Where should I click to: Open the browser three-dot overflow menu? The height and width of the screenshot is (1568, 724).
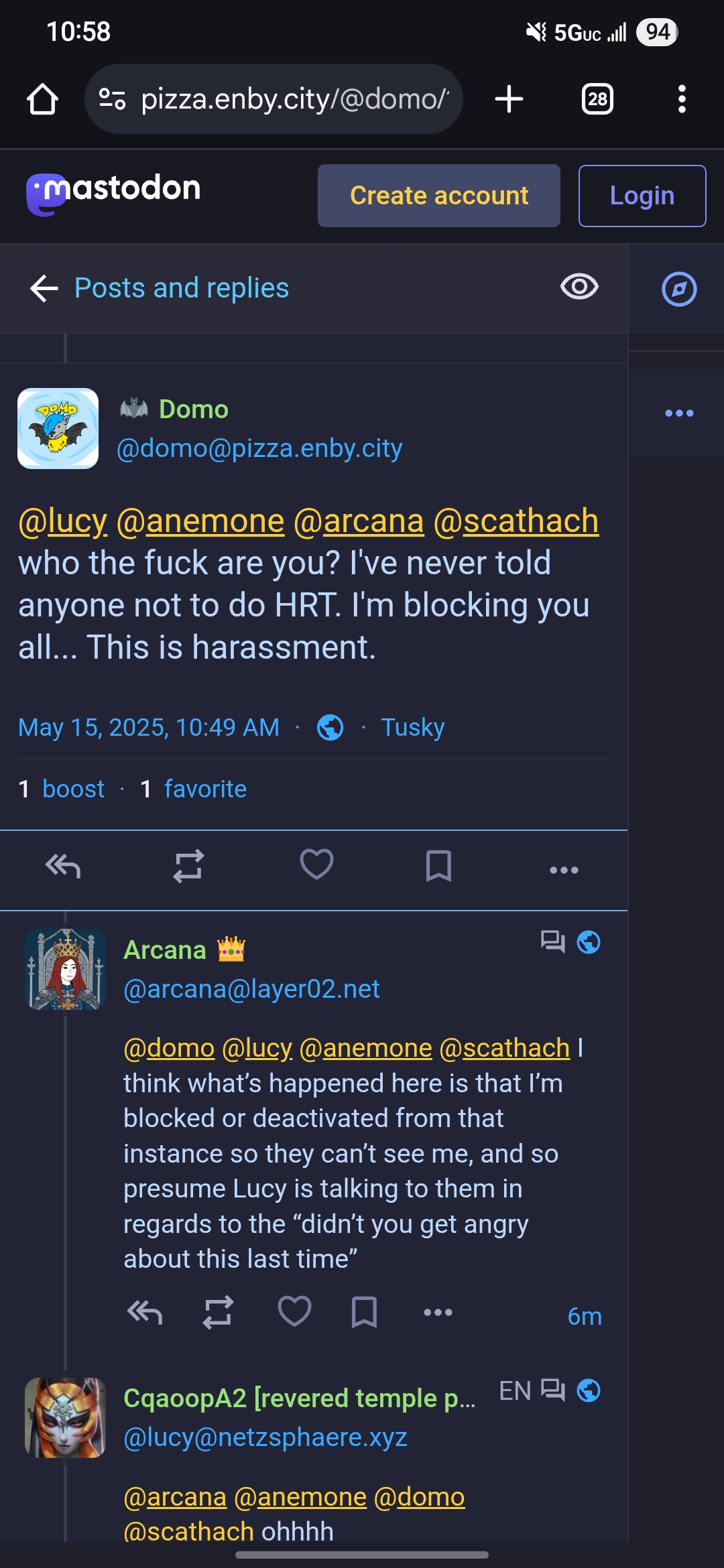click(x=681, y=99)
